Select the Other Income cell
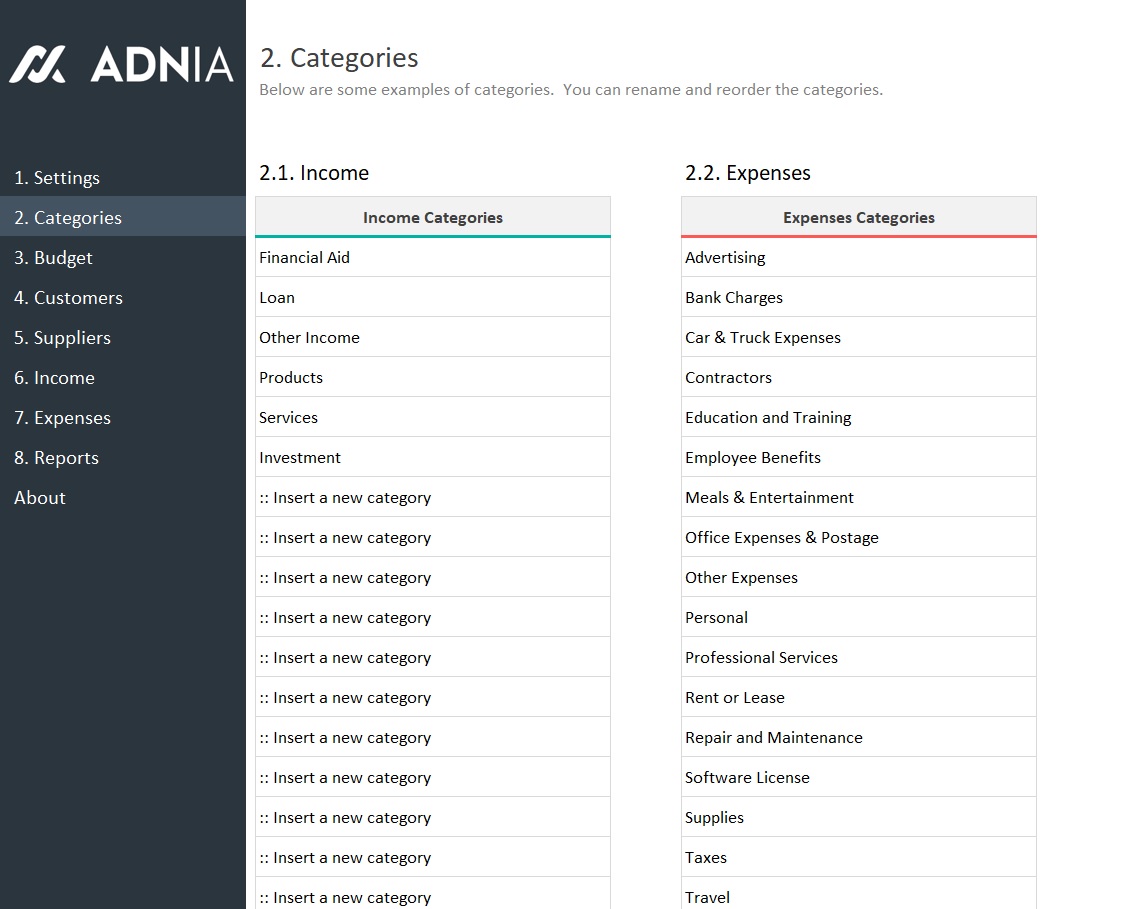 [x=433, y=337]
